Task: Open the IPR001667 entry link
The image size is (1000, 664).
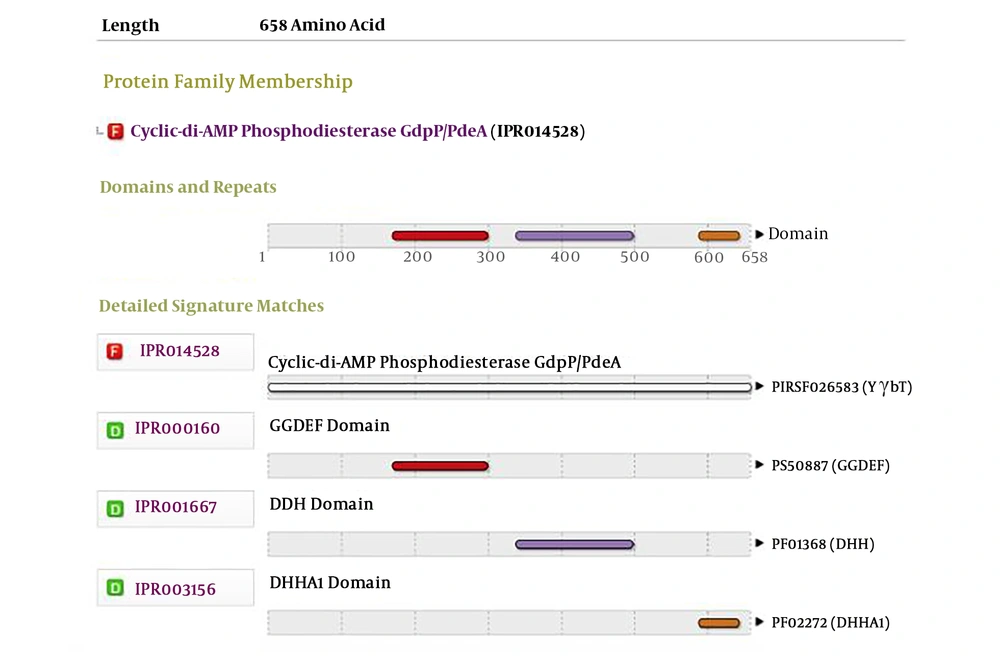Action: (x=176, y=507)
